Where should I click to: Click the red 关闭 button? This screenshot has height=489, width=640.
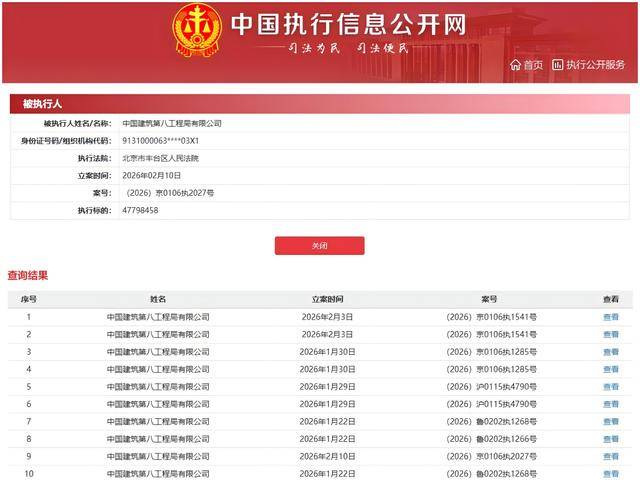coord(319,245)
